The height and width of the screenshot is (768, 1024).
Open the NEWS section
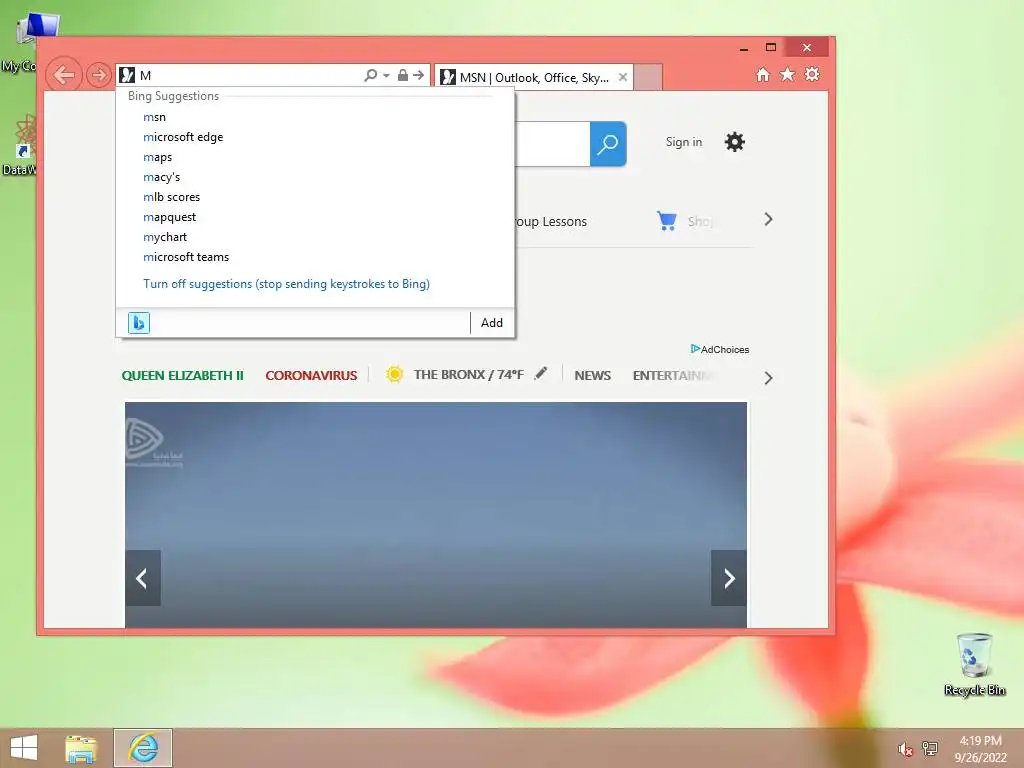[592, 376]
